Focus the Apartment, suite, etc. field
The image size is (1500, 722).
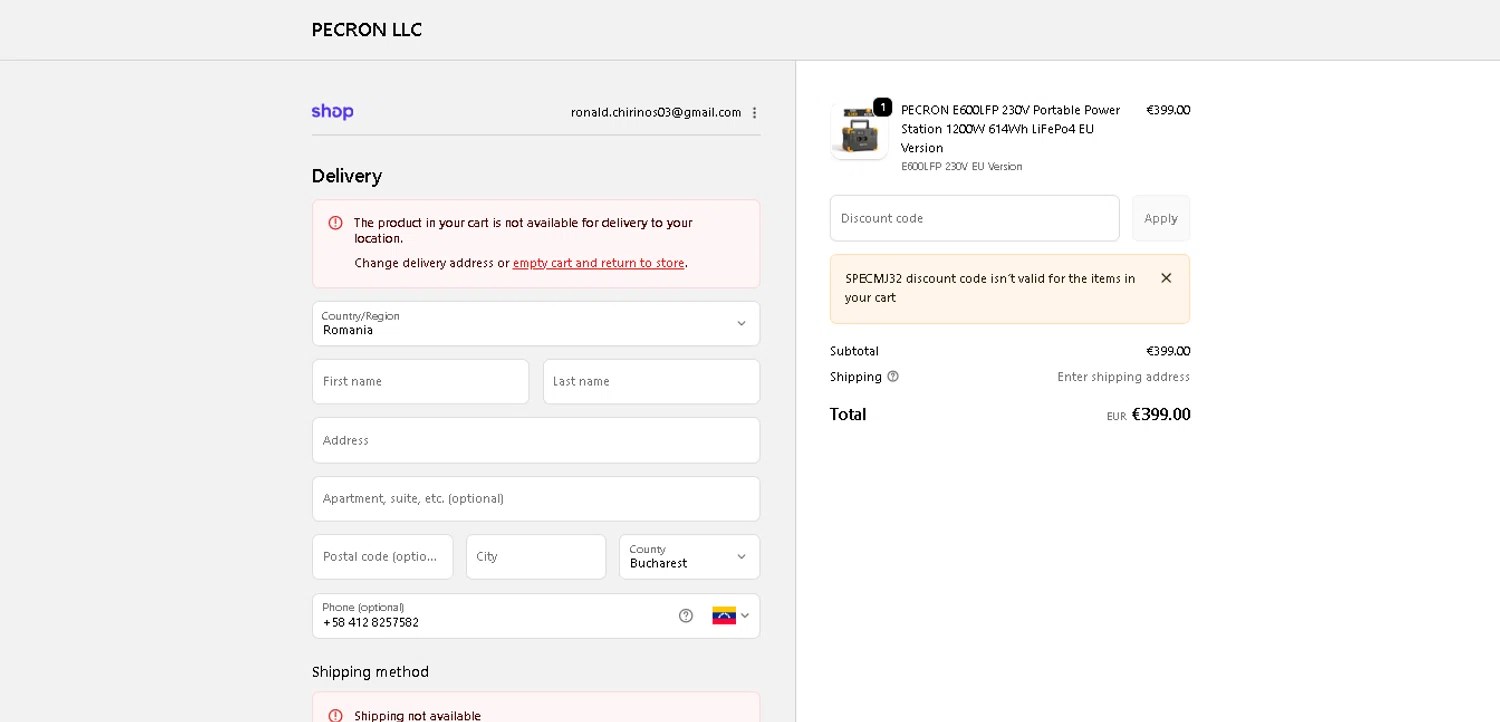536,499
